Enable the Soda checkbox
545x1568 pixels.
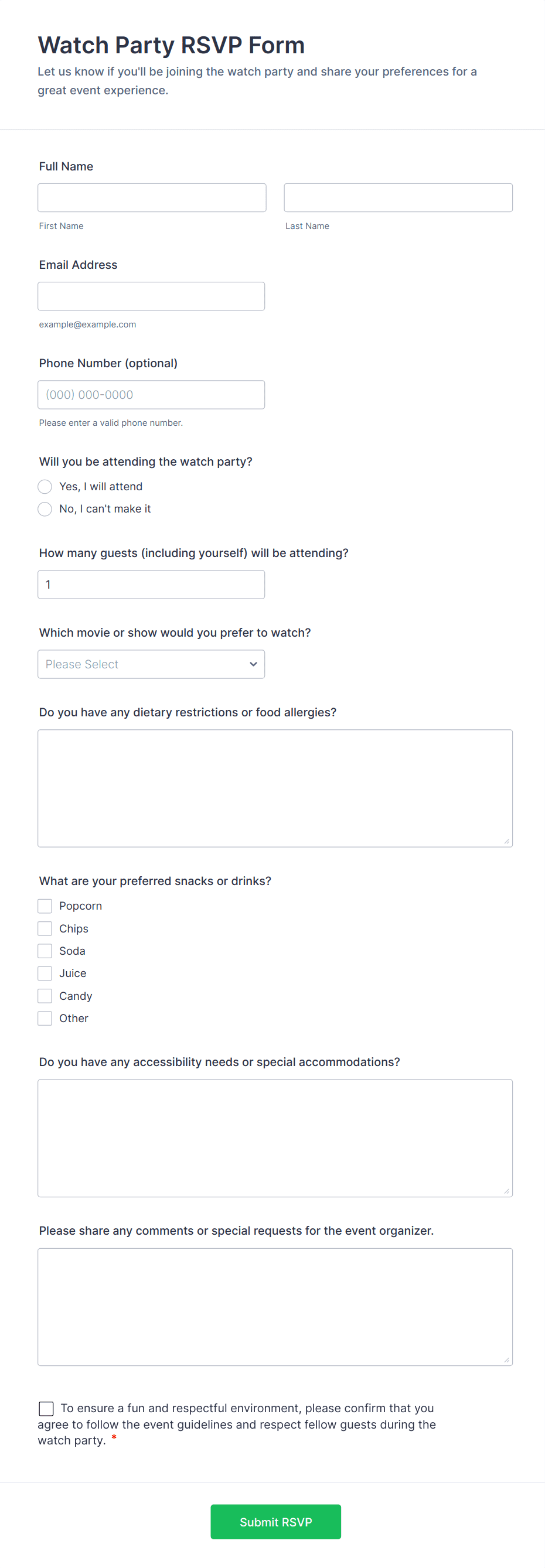pyautogui.click(x=45, y=951)
